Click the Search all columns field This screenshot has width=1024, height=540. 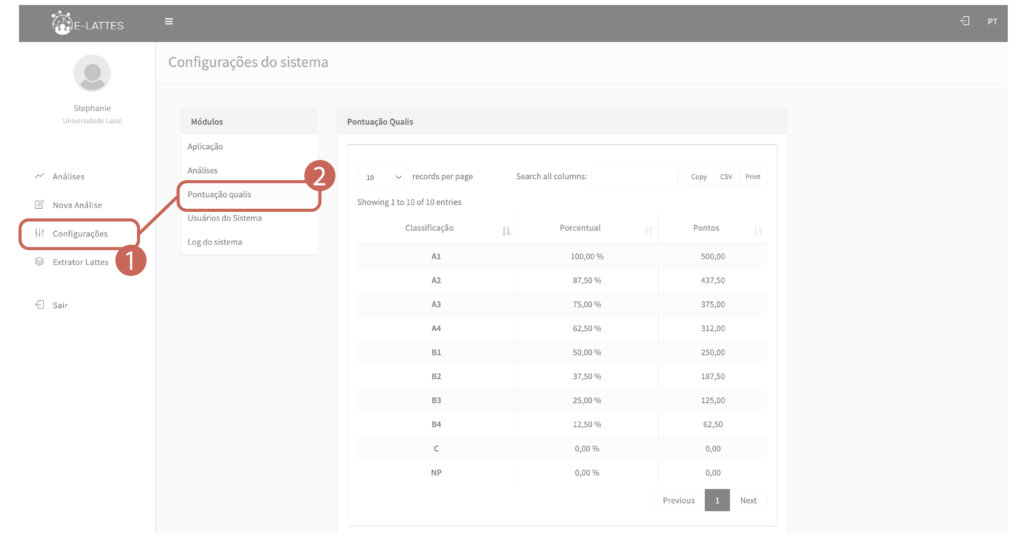pos(633,177)
